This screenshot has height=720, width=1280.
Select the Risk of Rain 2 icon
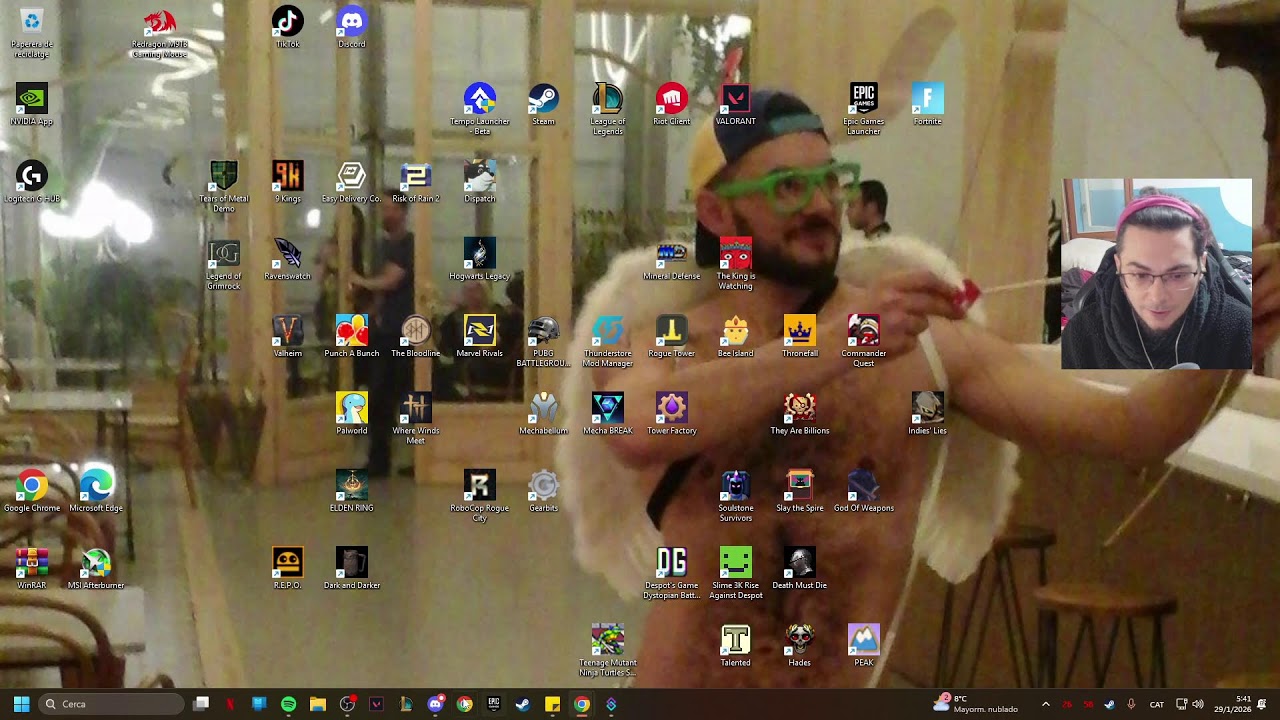coord(416,182)
